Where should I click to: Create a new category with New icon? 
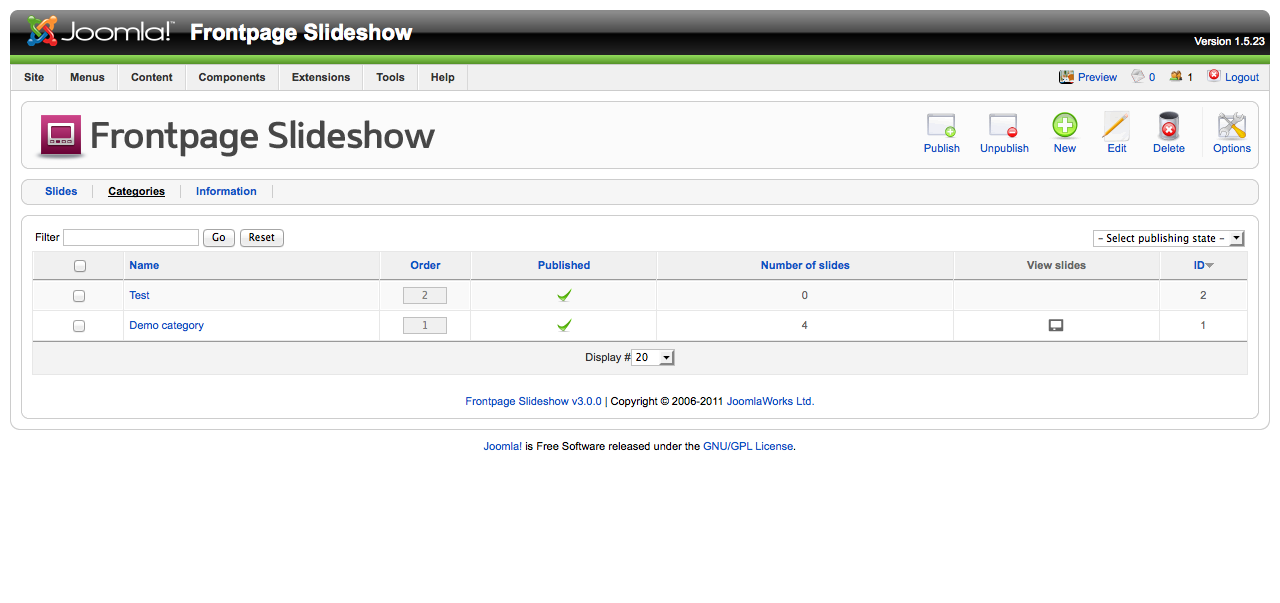click(x=1065, y=125)
